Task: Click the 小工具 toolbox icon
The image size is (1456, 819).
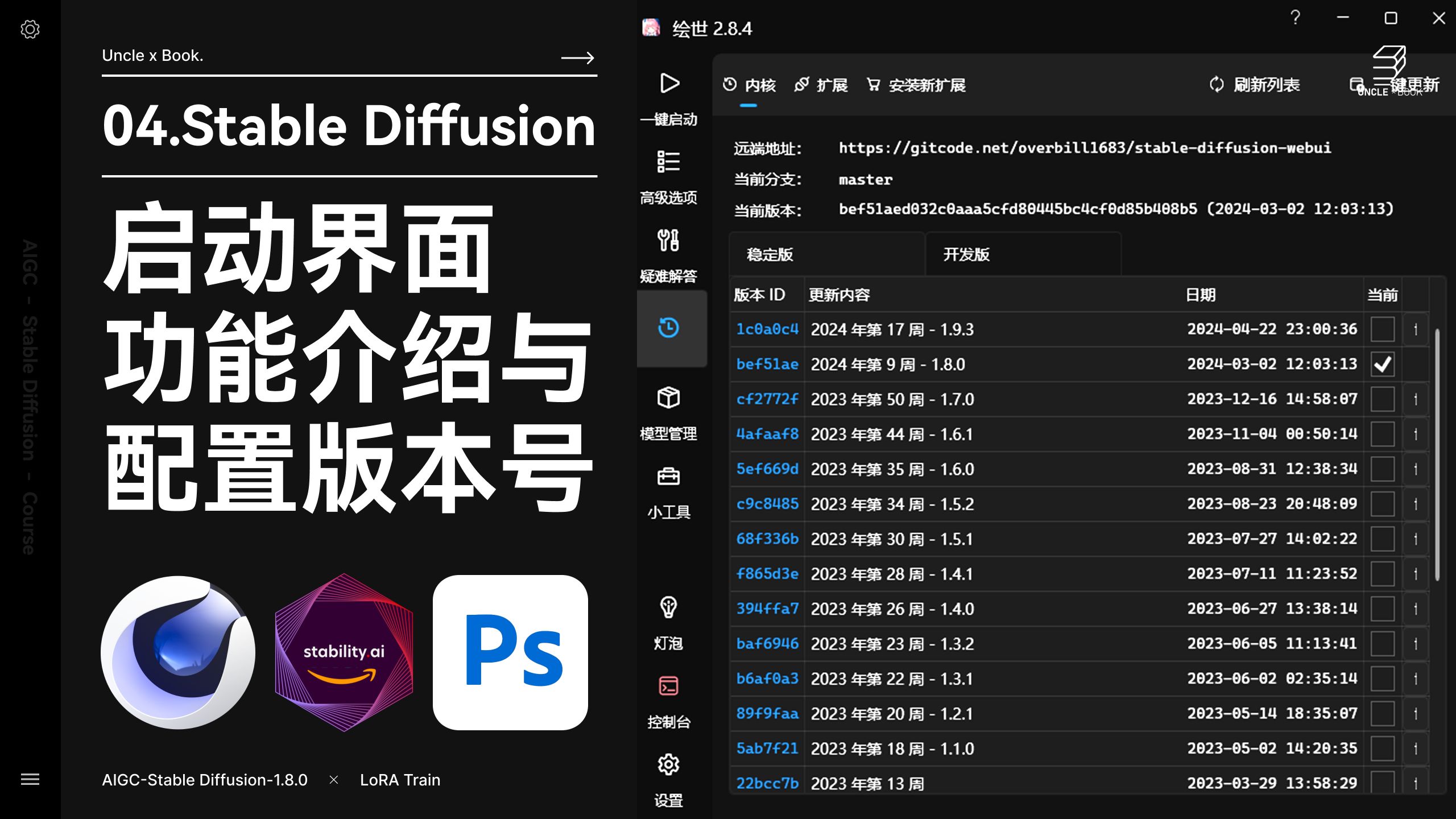Action: pos(669,477)
